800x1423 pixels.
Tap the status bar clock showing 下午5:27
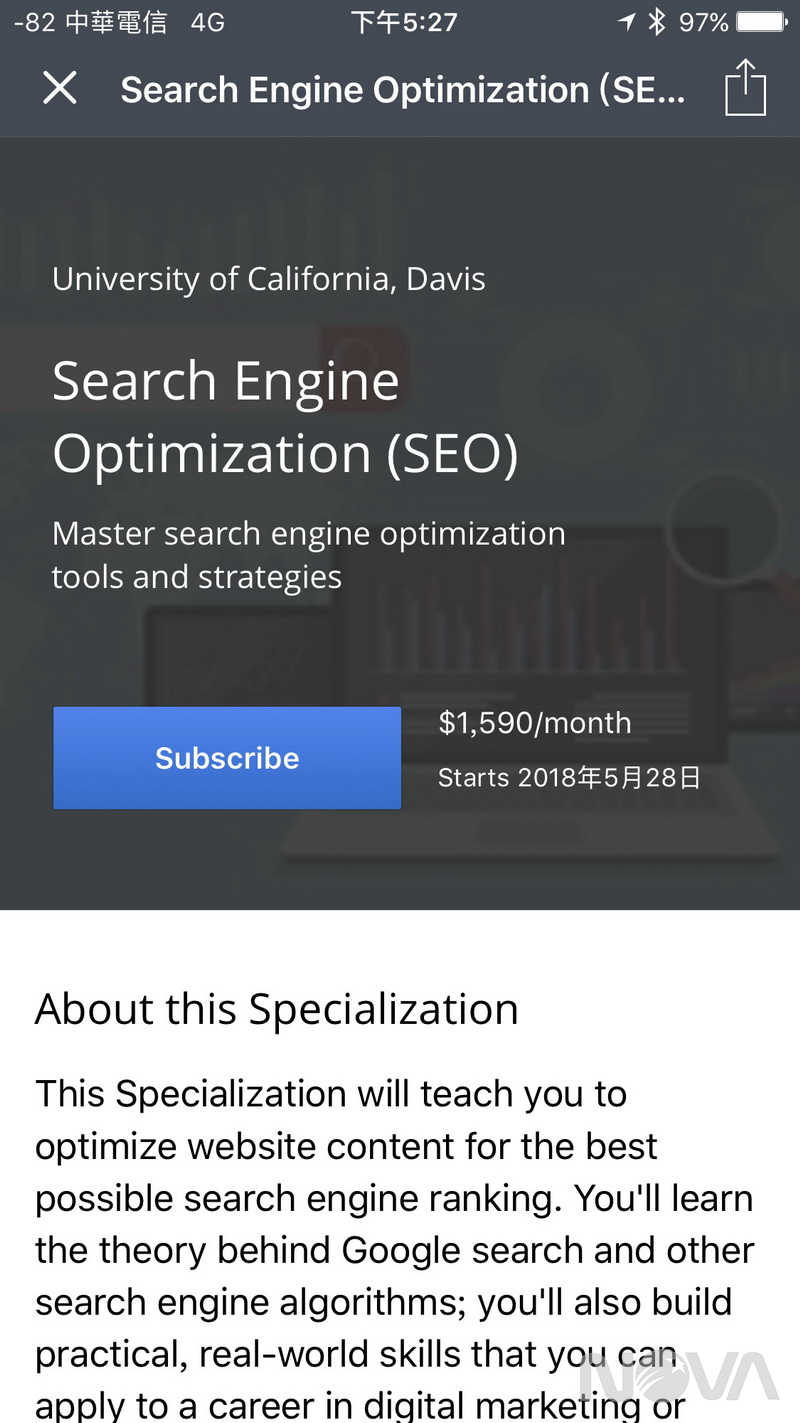tap(404, 22)
